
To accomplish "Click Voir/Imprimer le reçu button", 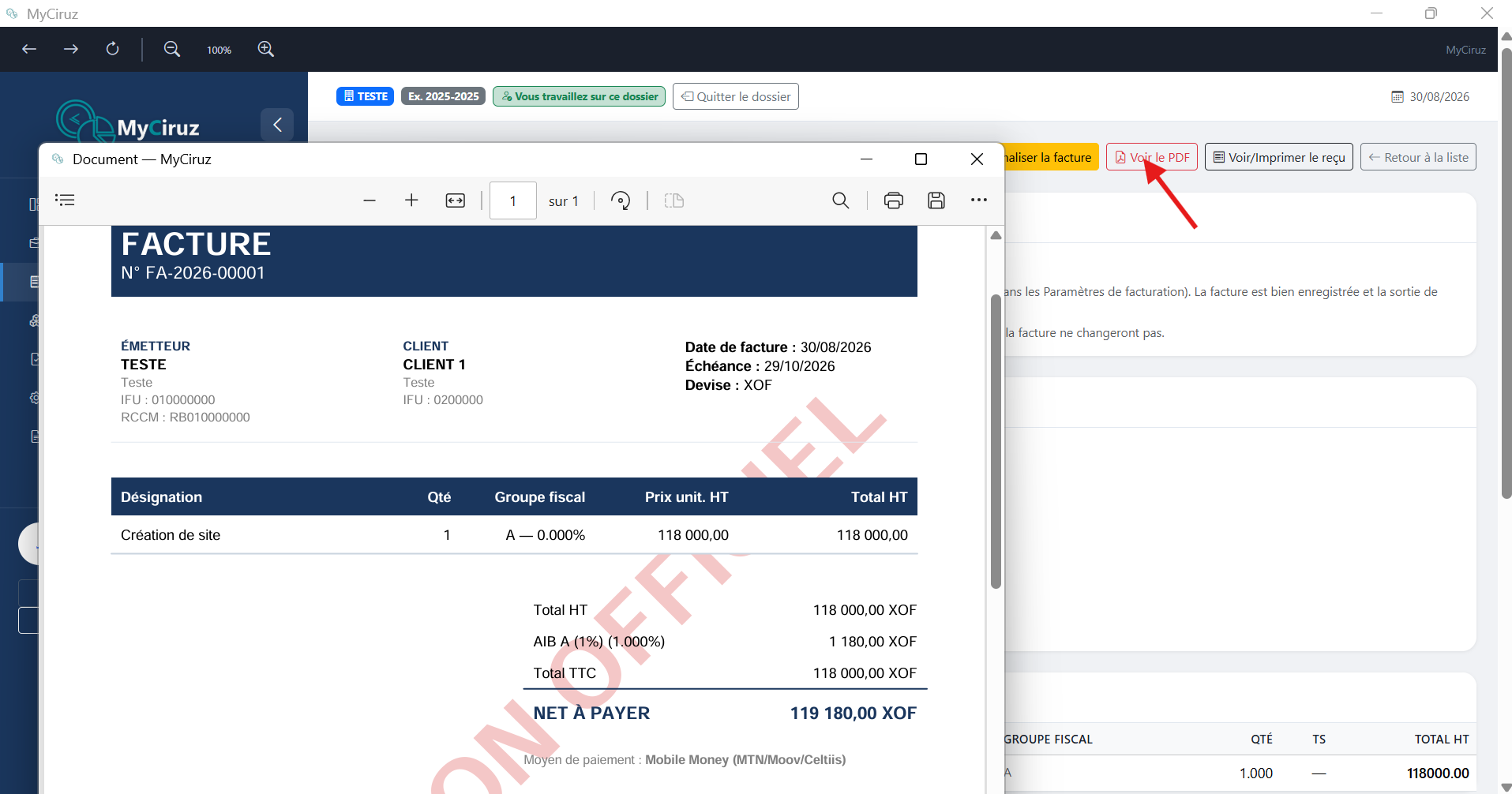I will point(1279,157).
